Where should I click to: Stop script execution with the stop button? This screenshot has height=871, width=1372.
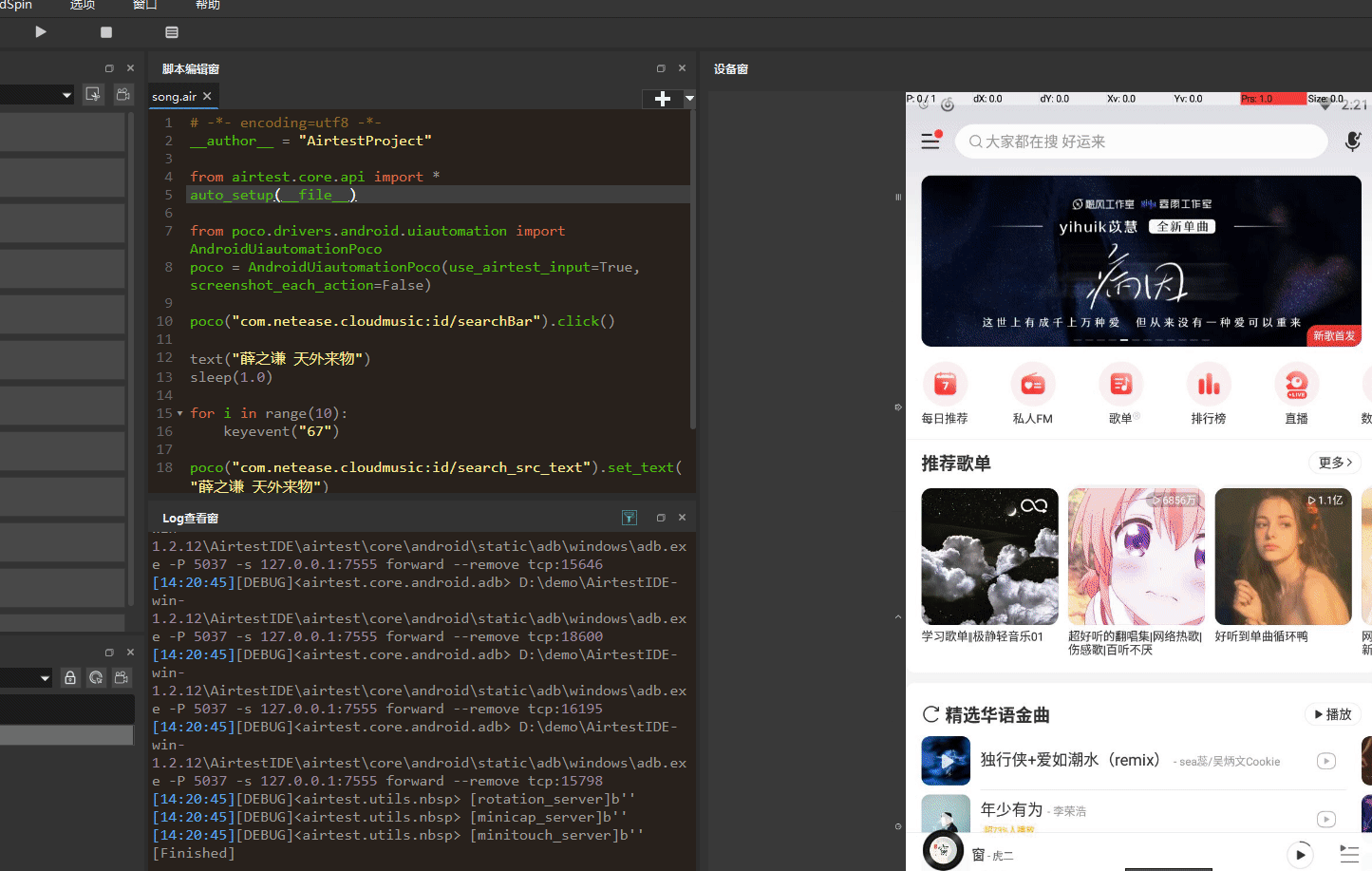tap(106, 32)
